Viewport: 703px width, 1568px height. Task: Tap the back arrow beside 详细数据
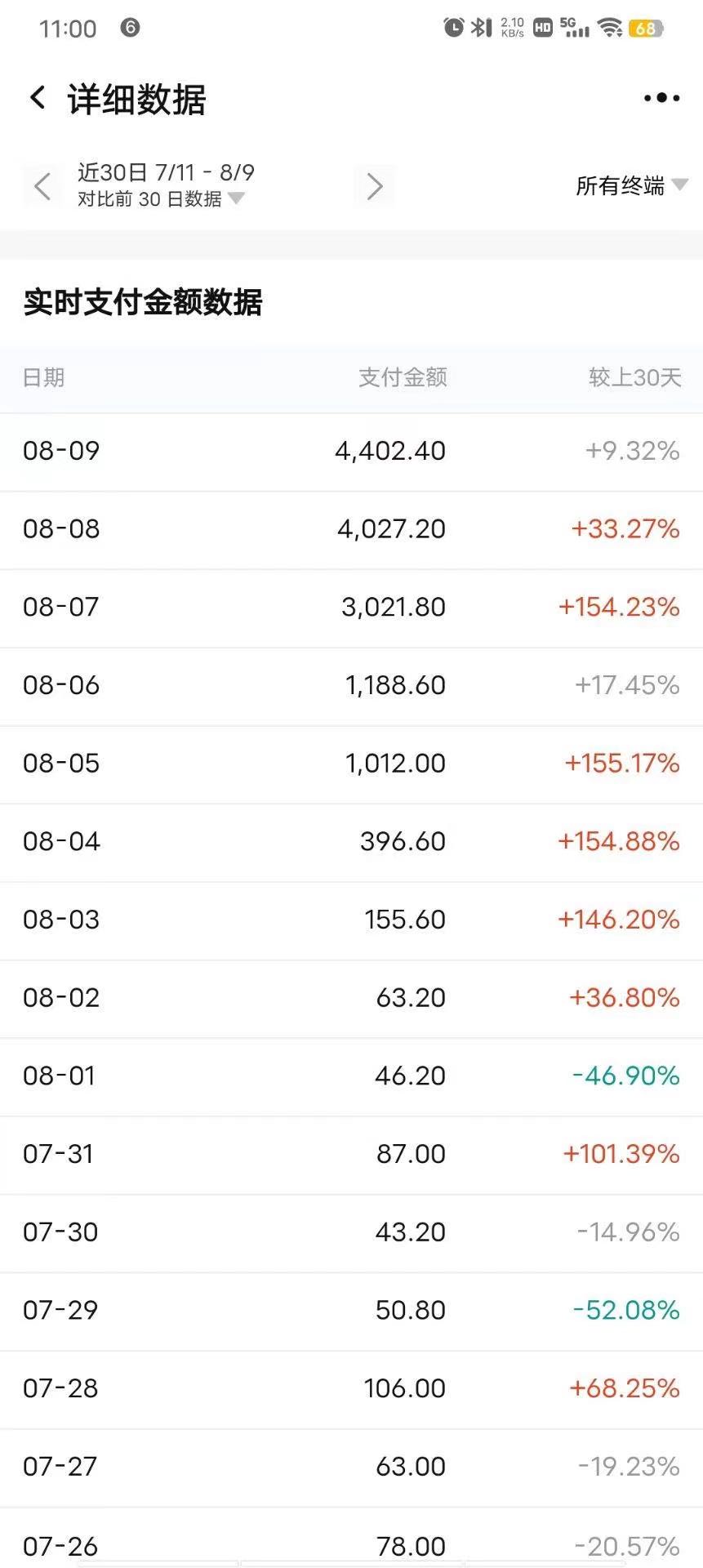click(38, 98)
